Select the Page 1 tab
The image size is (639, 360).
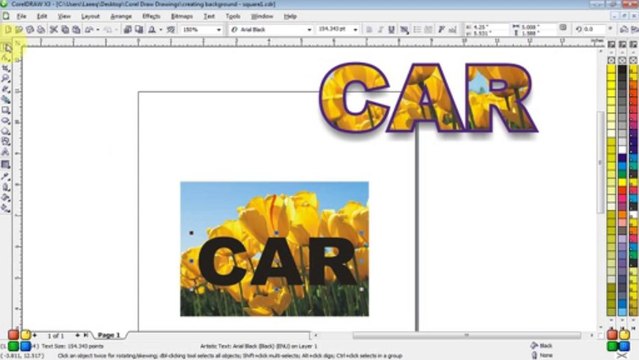coord(109,335)
